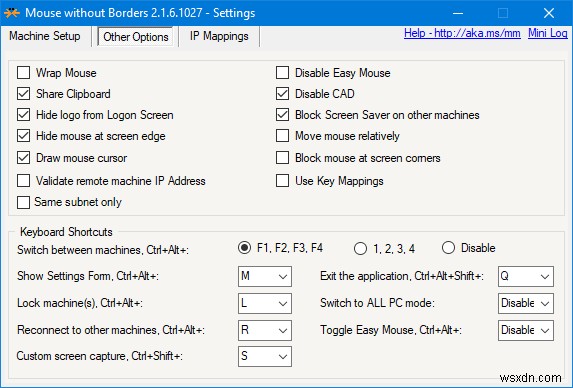Screen dimensions: 573x388
Task: Expand the Lock machine(s) key dropdown
Action: (x=265, y=303)
